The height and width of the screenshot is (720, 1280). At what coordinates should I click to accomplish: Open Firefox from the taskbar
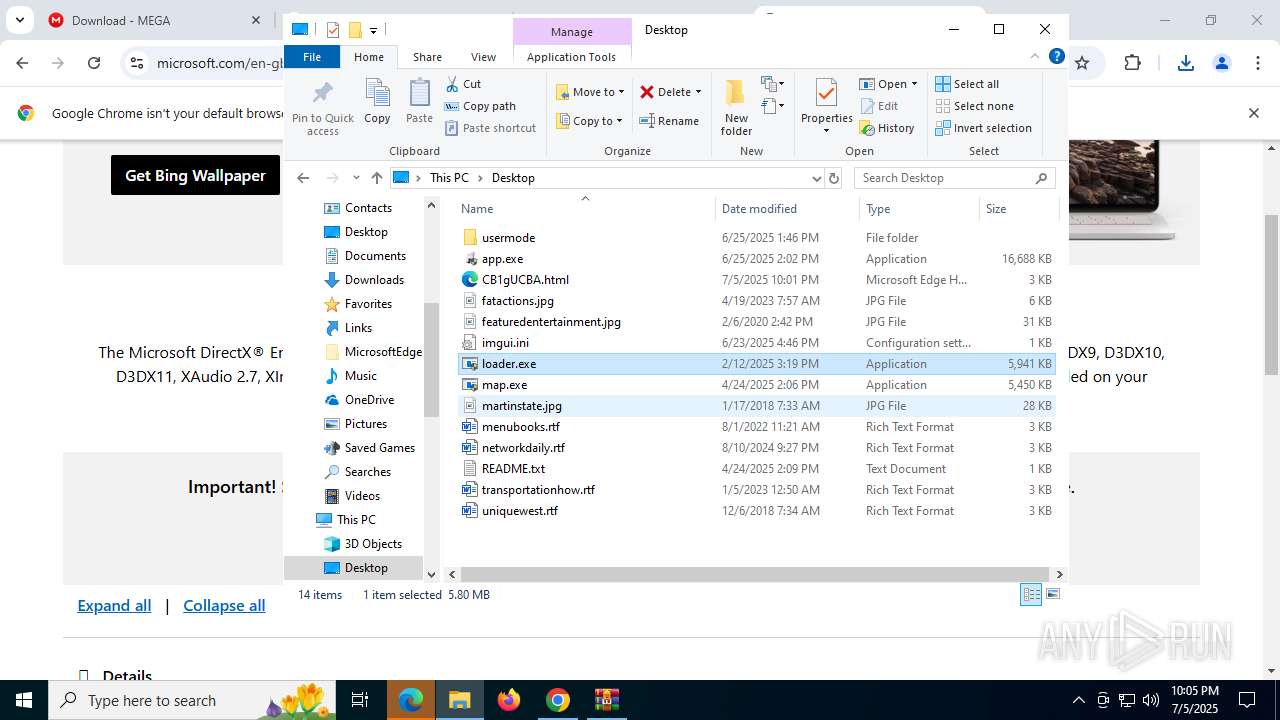509,700
